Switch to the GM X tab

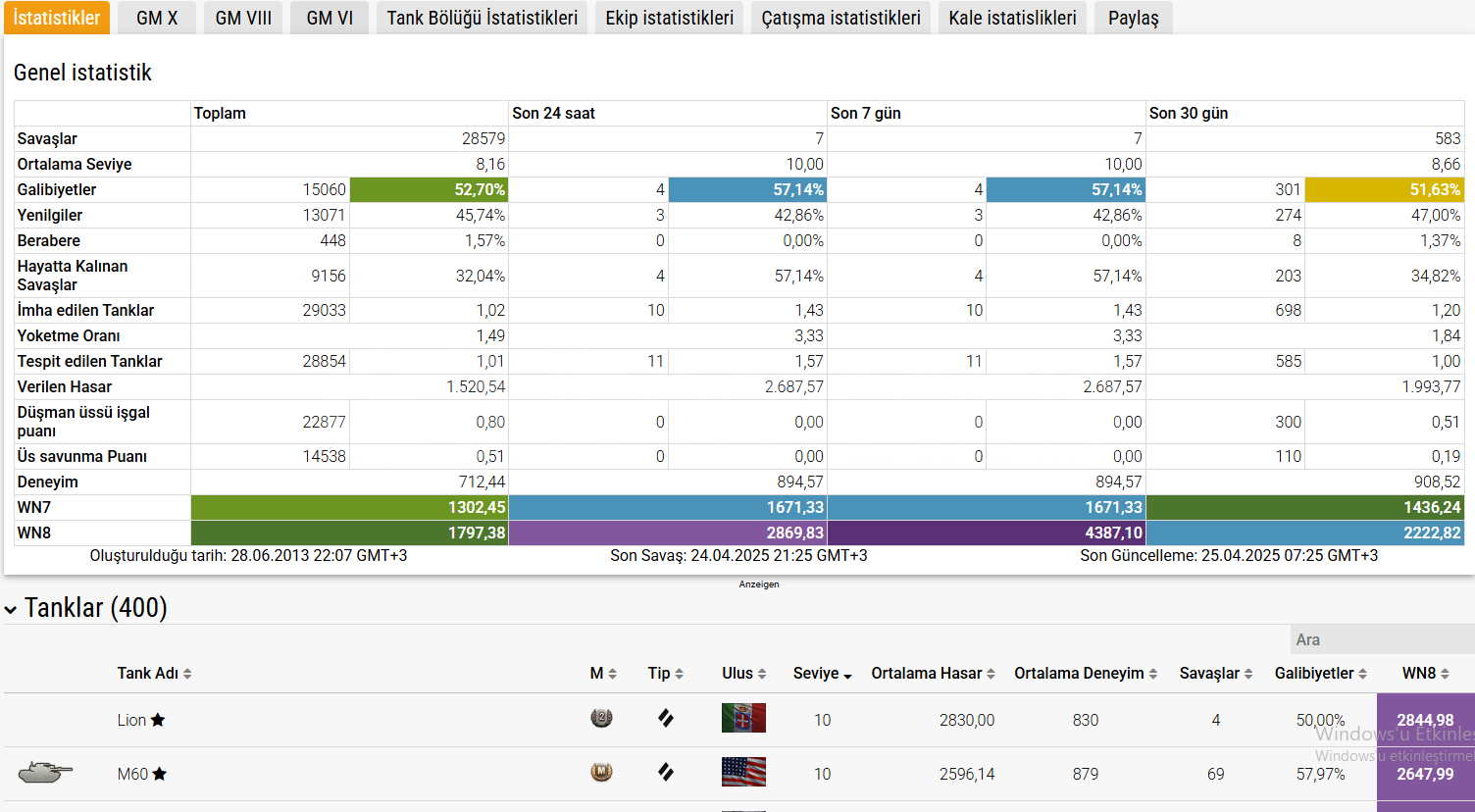point(157,18)
